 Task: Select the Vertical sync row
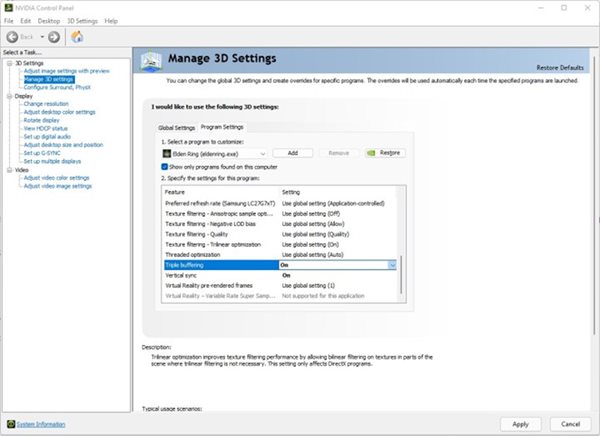(x=280, y=275)
